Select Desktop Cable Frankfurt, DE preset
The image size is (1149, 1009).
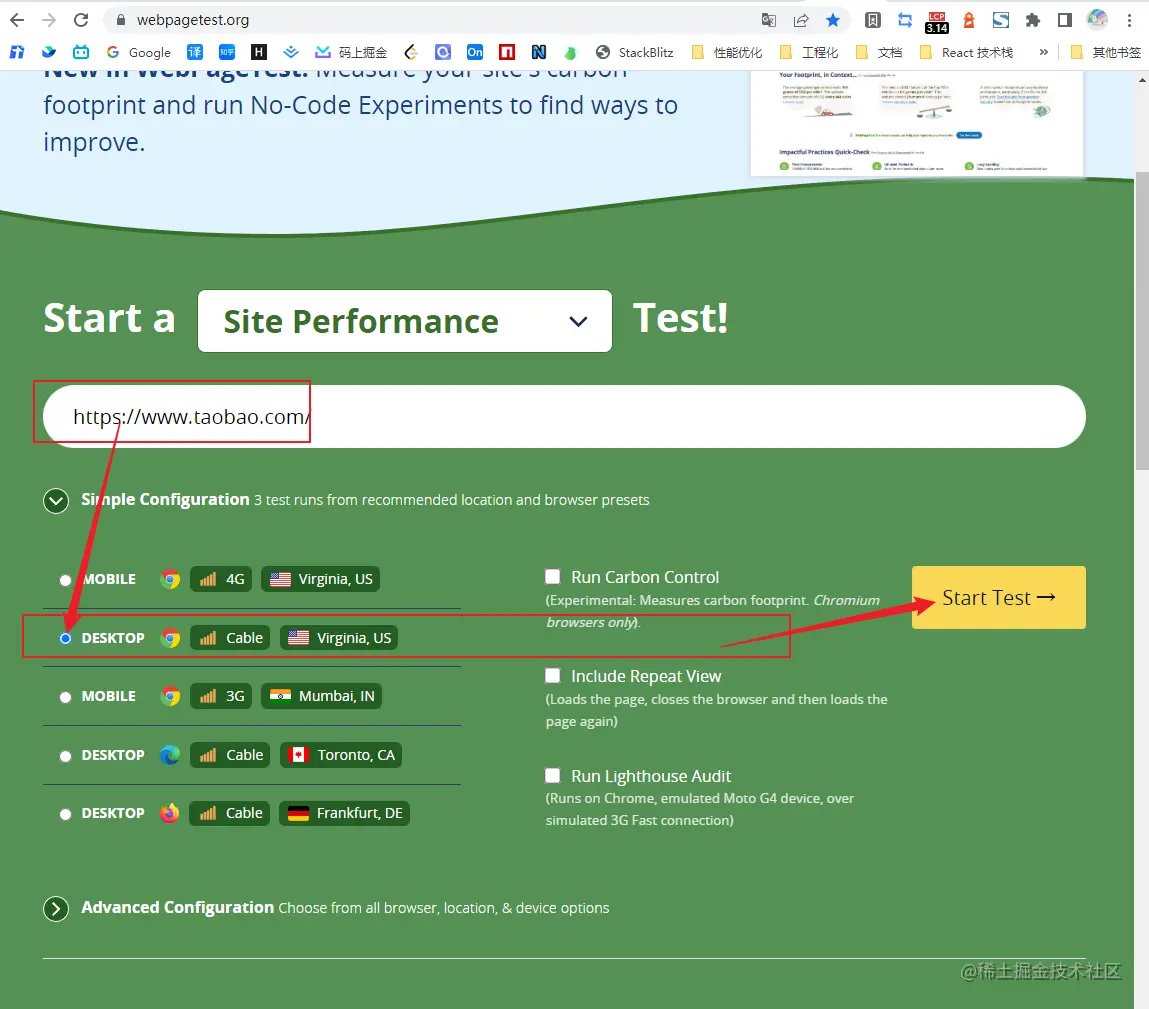point(65,814)
